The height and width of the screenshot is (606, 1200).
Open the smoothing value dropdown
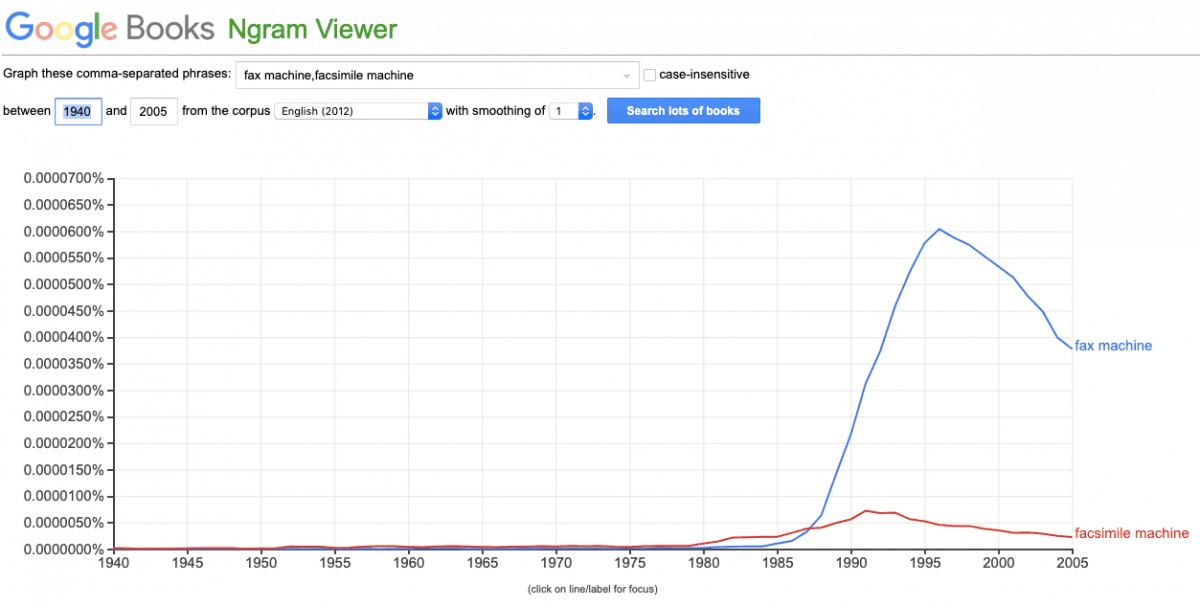pyautogui.click(x=572, y=111)
